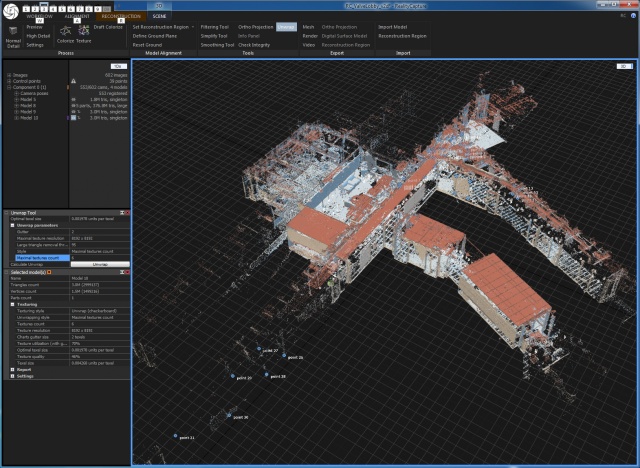This screenshot has height=468, width=640.
Task: Open the Filtering Tool
Action: click(x=215, y=27)
